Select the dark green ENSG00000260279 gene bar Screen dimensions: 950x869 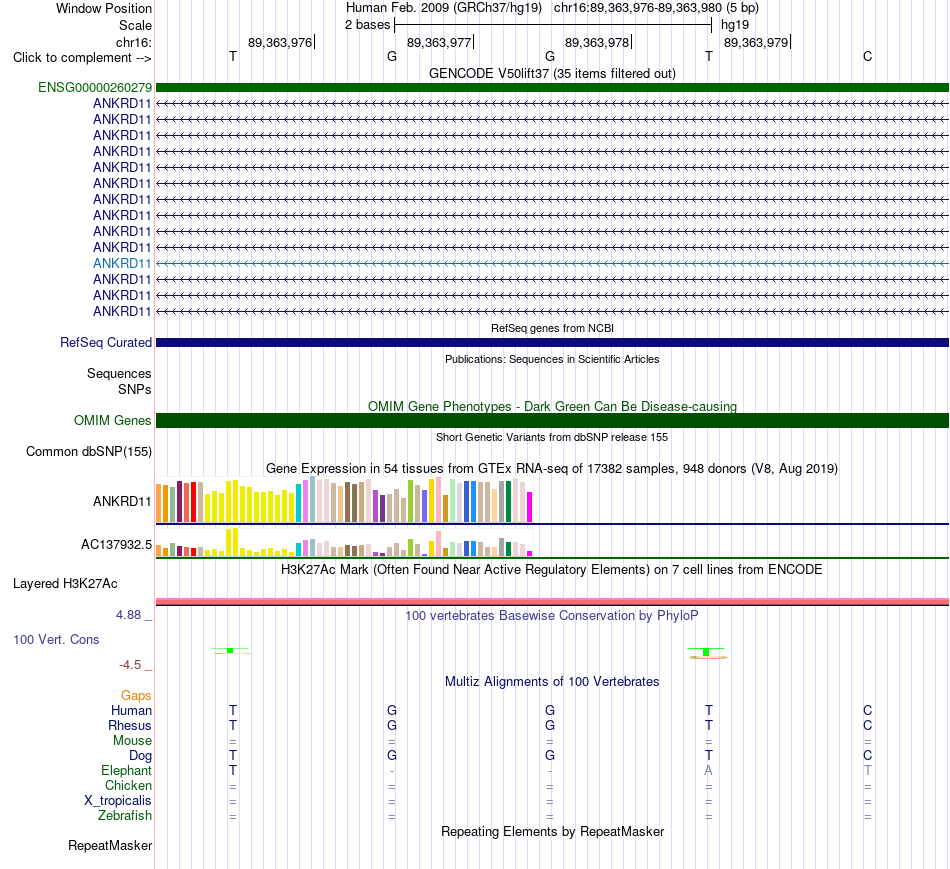click(552, 87)
